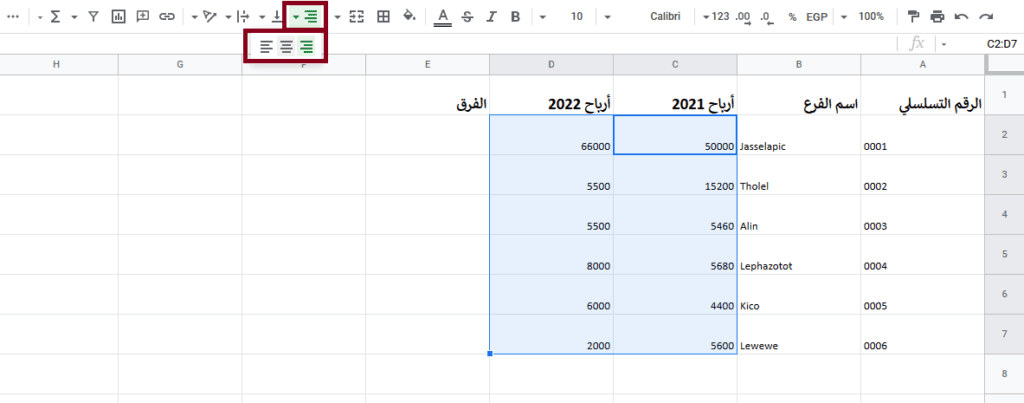
Task: Select column C header
Action: (675, 64)
